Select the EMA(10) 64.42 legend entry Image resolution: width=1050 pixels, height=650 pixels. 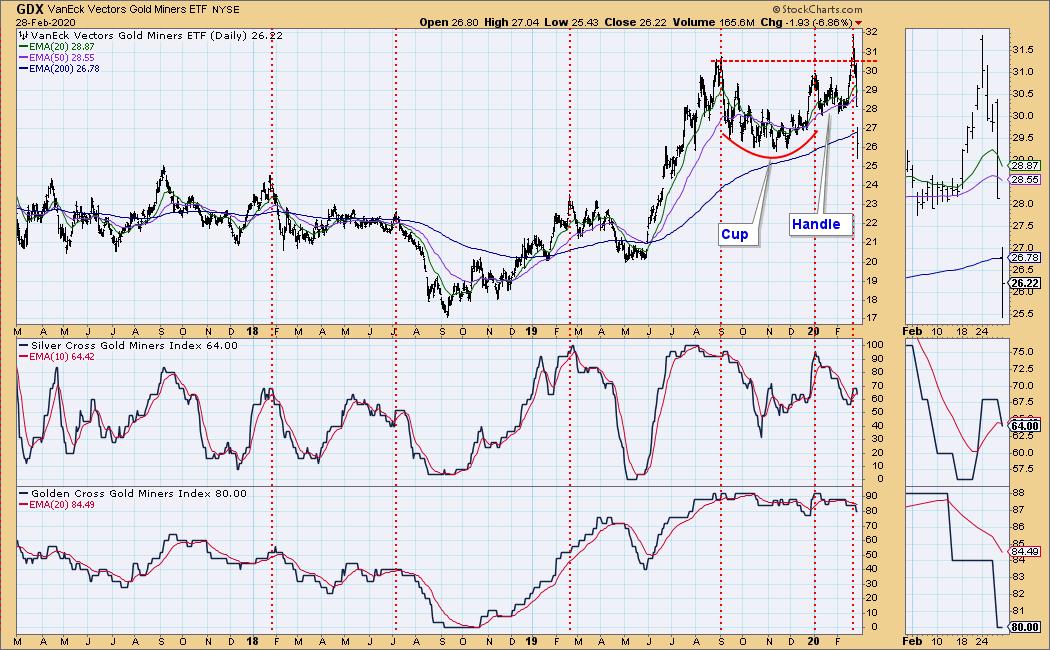pyautogui.click(x=57, y=357)
